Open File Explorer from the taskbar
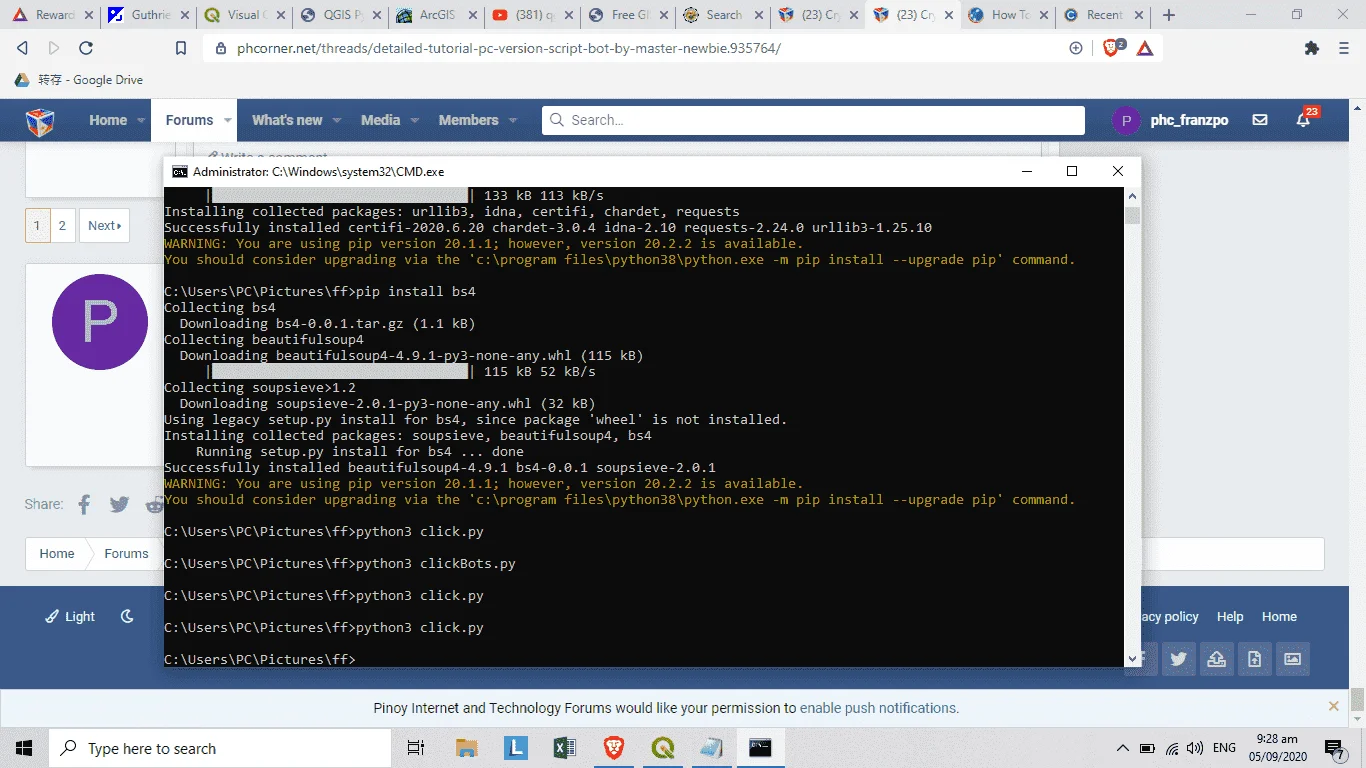 pos(467,748)
